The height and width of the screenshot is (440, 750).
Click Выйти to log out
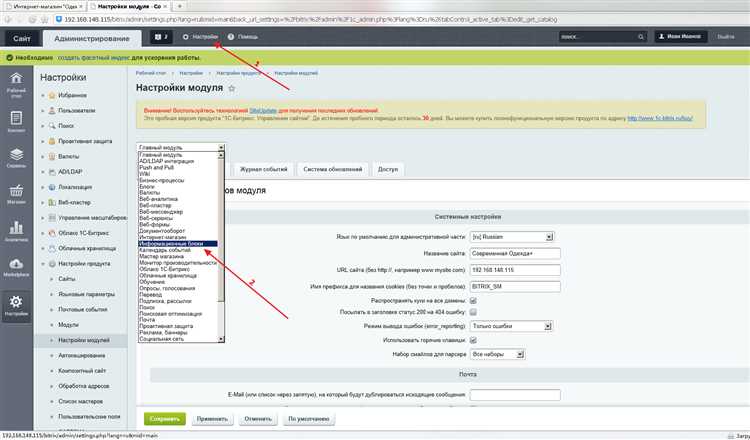pyautogui.click(x=726, y=37)
